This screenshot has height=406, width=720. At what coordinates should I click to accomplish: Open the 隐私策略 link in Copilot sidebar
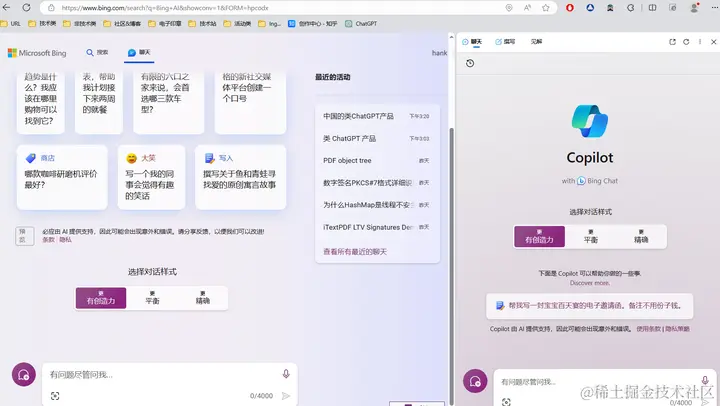pos(677,329)
